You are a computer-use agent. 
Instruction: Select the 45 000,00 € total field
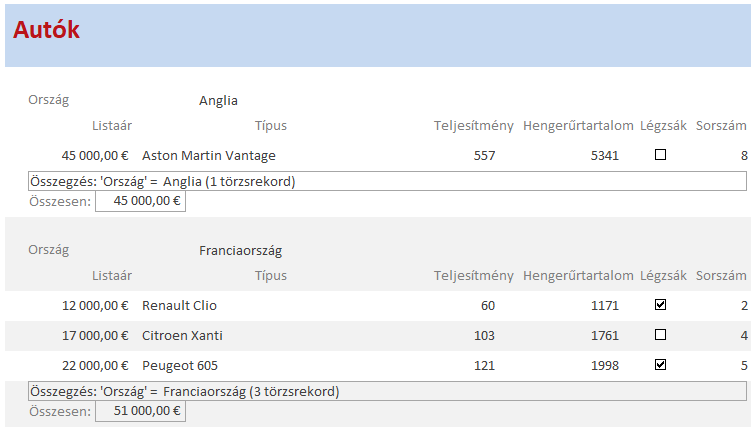coord(140,201)
